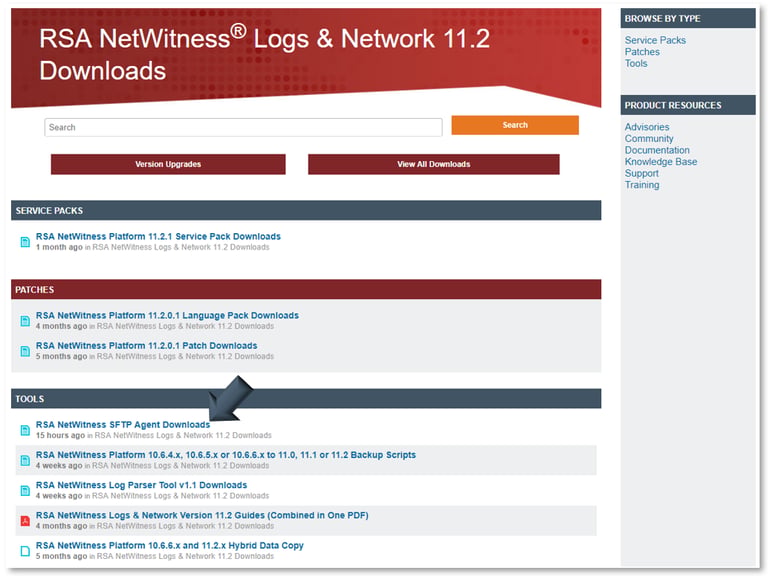Viewport: 770px width, 579px height.
Task: Open Training resource link
Action: [642, 185]
